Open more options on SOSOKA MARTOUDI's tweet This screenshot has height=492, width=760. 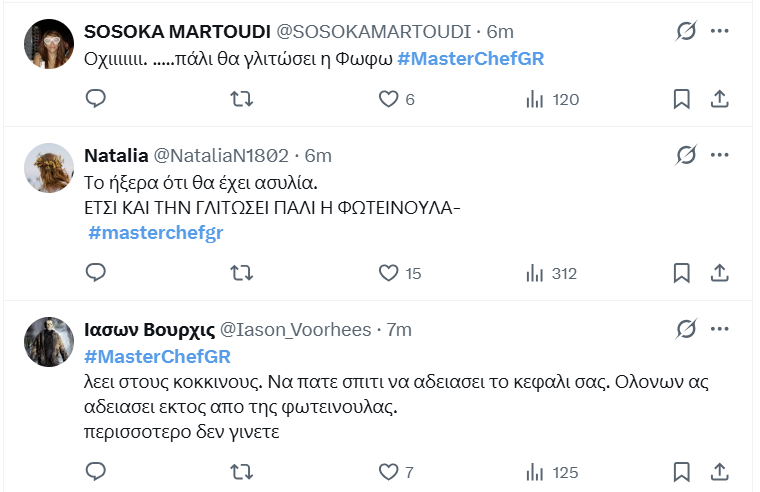(x=719, y=32)
